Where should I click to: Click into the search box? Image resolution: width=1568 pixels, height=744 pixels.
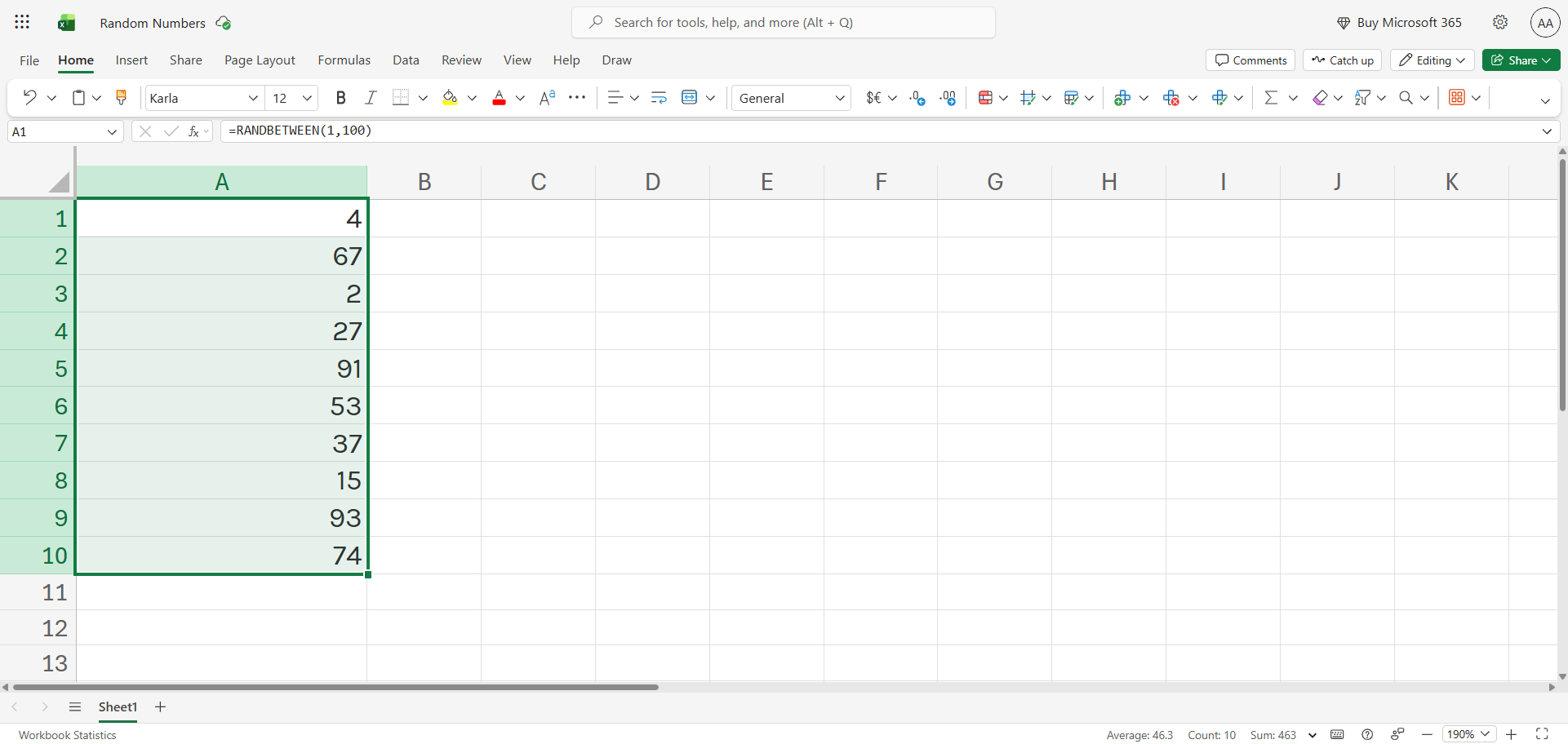784,23
